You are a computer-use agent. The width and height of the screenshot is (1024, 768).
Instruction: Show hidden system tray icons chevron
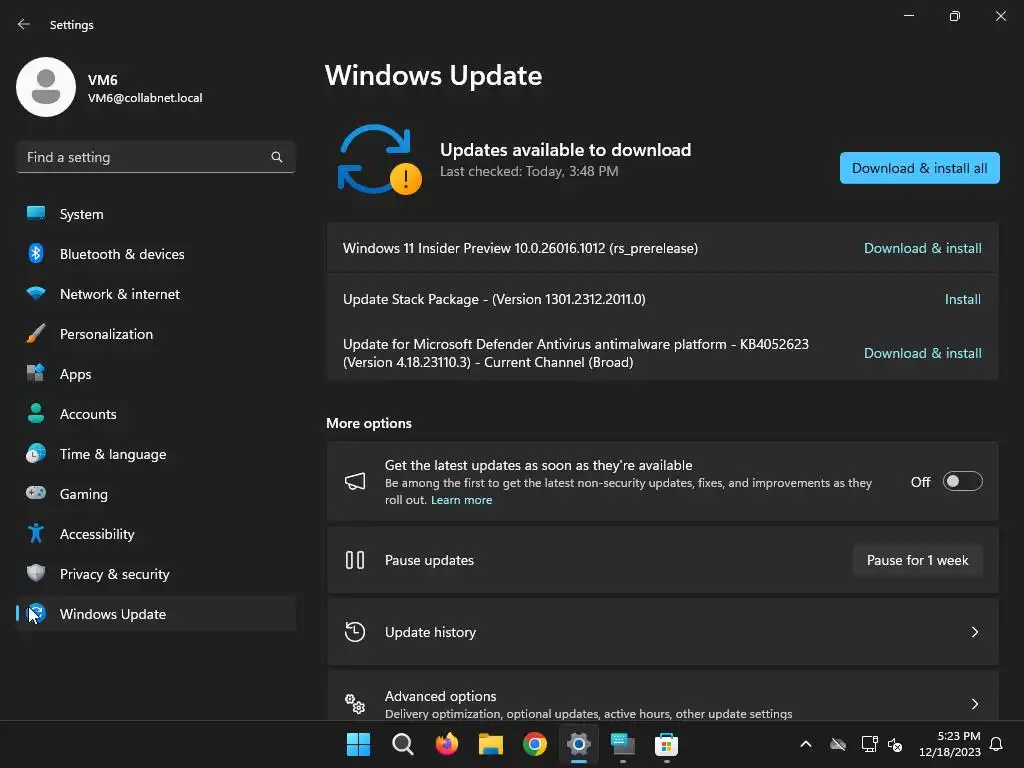click(x=806, y=744)
